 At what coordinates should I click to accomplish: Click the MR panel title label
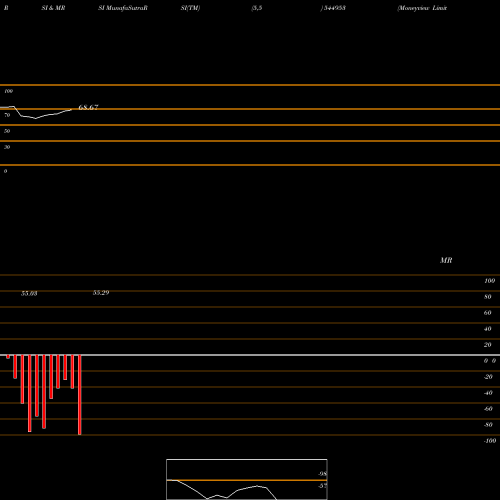pyautogui.click(x=446, y=260)
